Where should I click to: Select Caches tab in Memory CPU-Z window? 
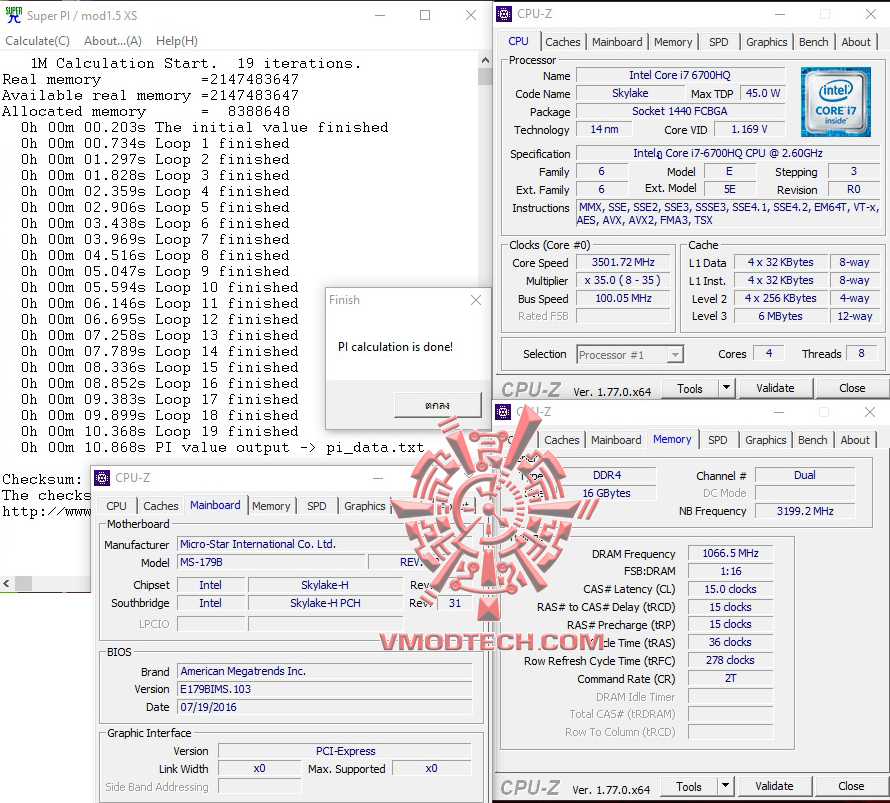click(561, 440)
